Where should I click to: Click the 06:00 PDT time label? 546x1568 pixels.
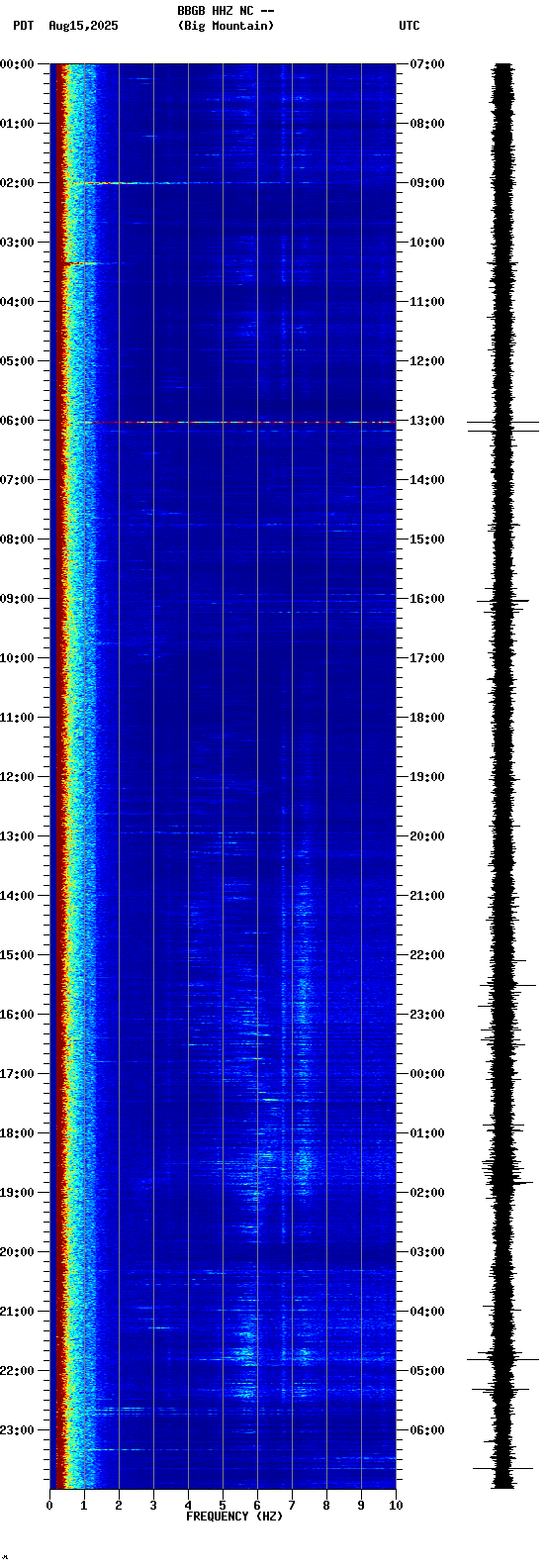(x=17, y=421)
